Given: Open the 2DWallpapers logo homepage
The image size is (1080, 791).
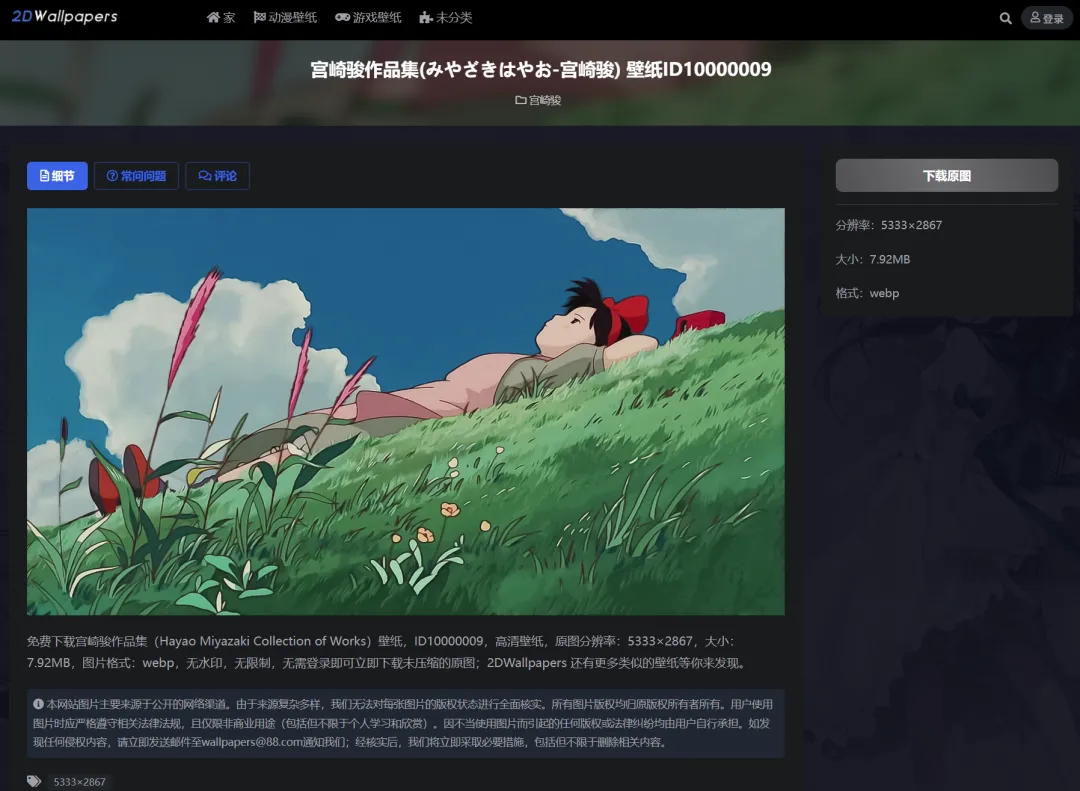Looking at the screenshot, I should pos(65,17).
